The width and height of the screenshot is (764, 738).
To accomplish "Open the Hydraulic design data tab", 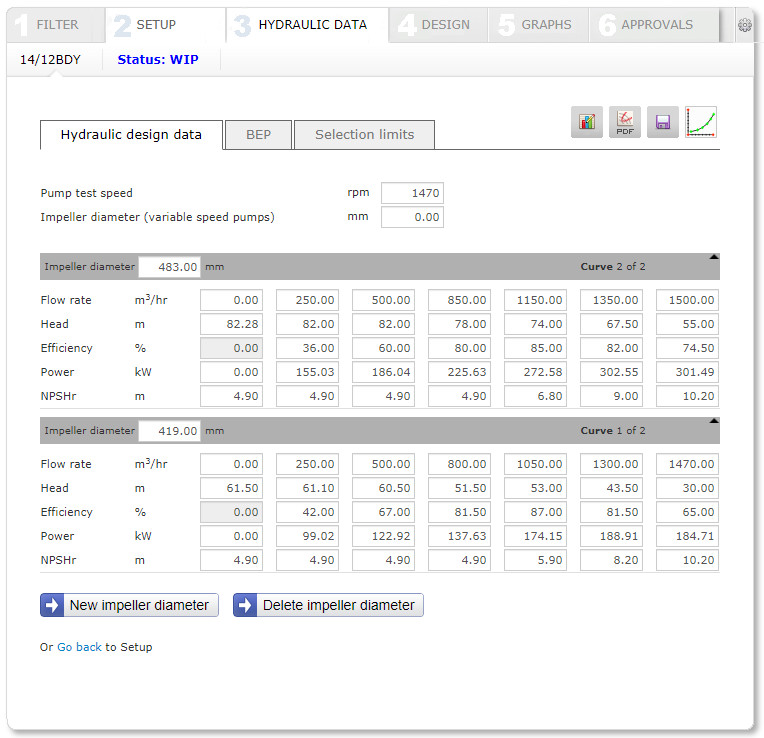I will [x=131, y=135].
